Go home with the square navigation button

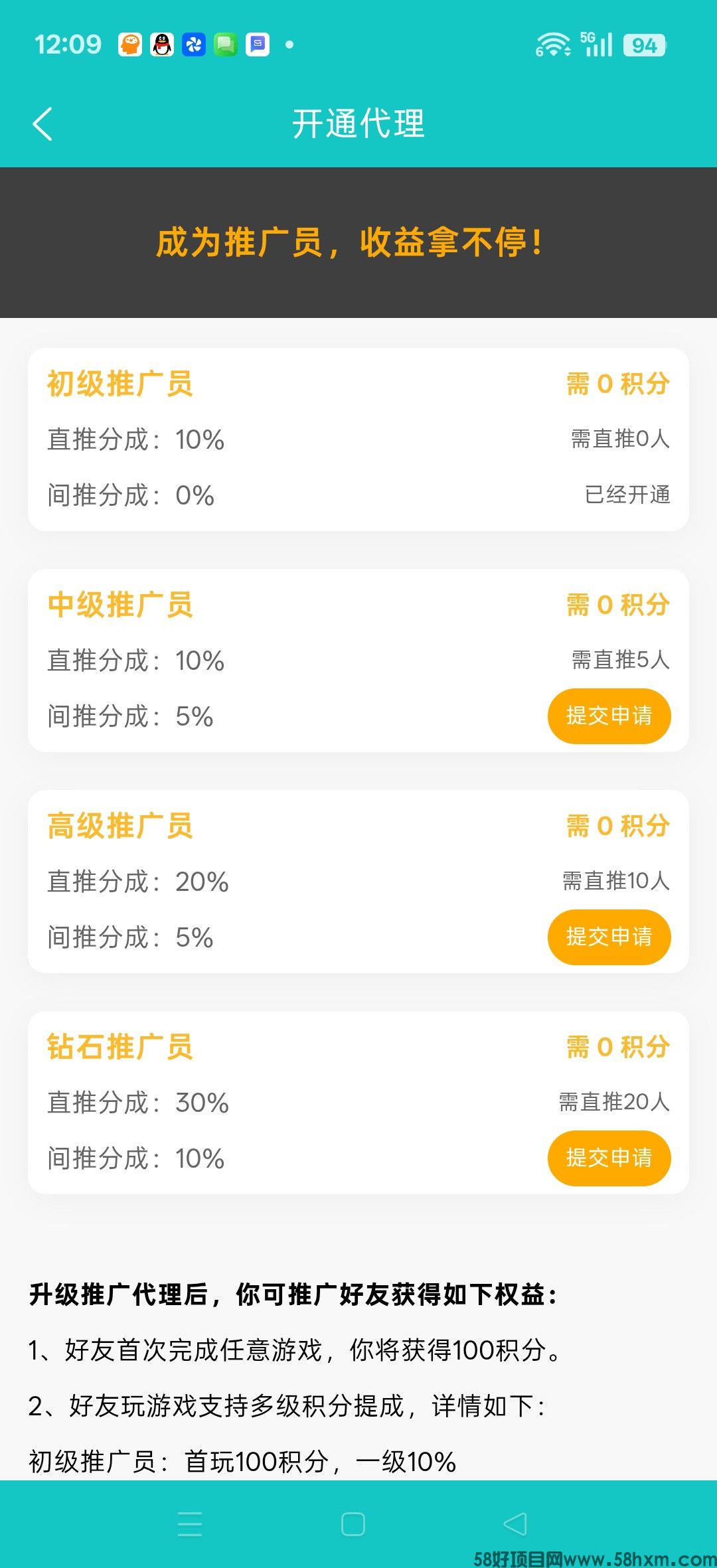[x=353, y=1524]
